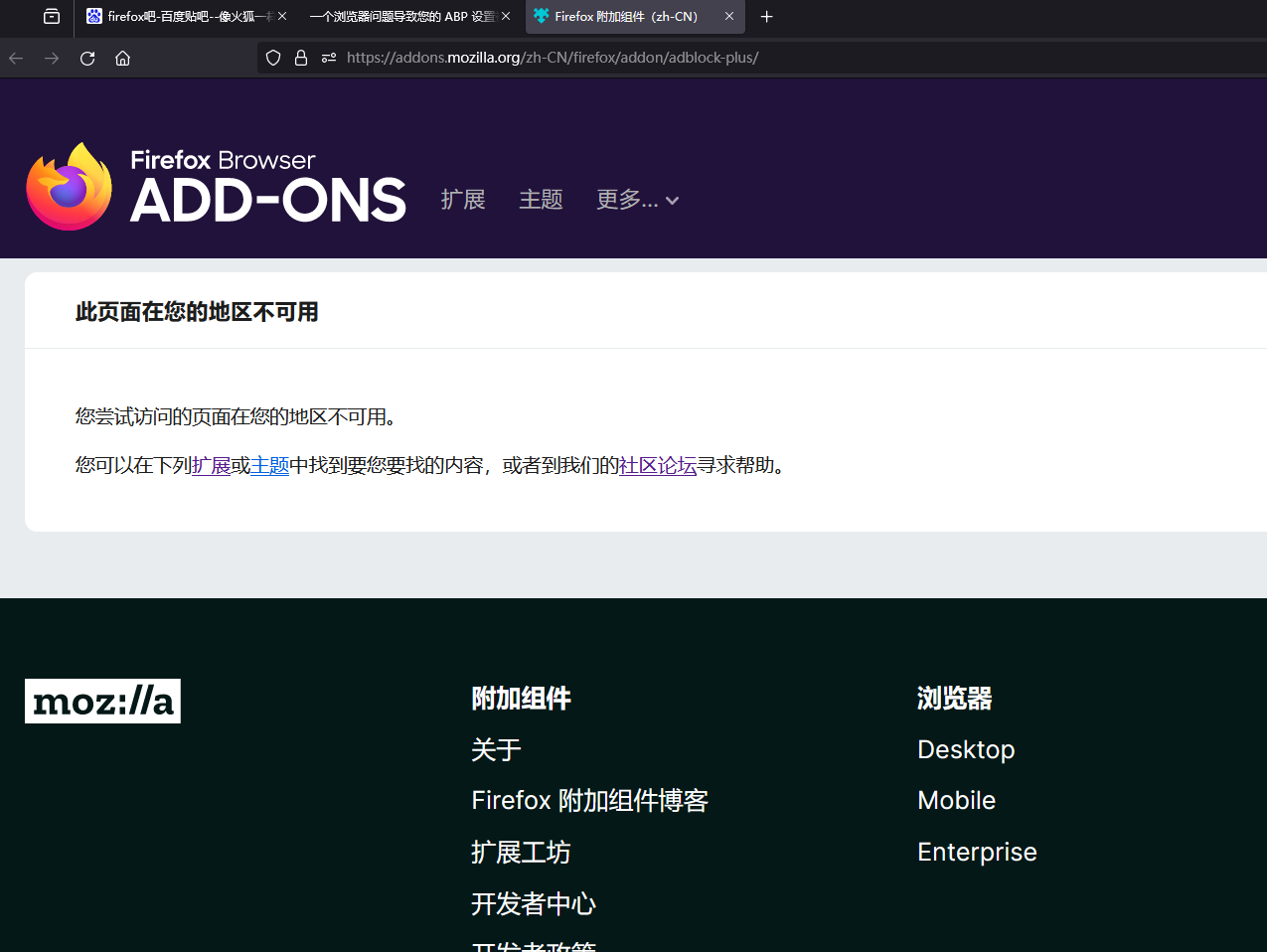Screen dimensions: 1267x952
Task: Click the Mozilla footer logo
Action: click(102, 701)
